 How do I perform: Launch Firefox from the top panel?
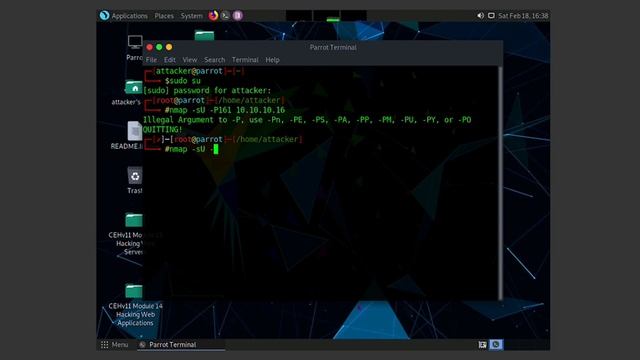(213, 16)
